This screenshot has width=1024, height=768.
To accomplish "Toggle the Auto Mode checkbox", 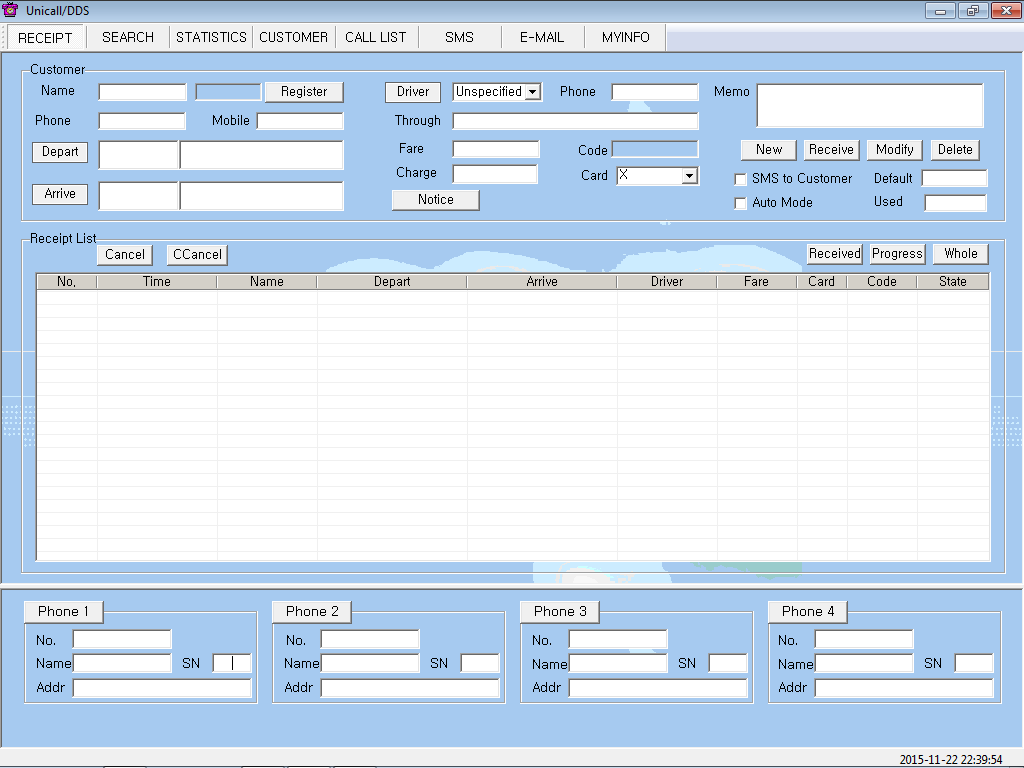I will coord(741,203).
